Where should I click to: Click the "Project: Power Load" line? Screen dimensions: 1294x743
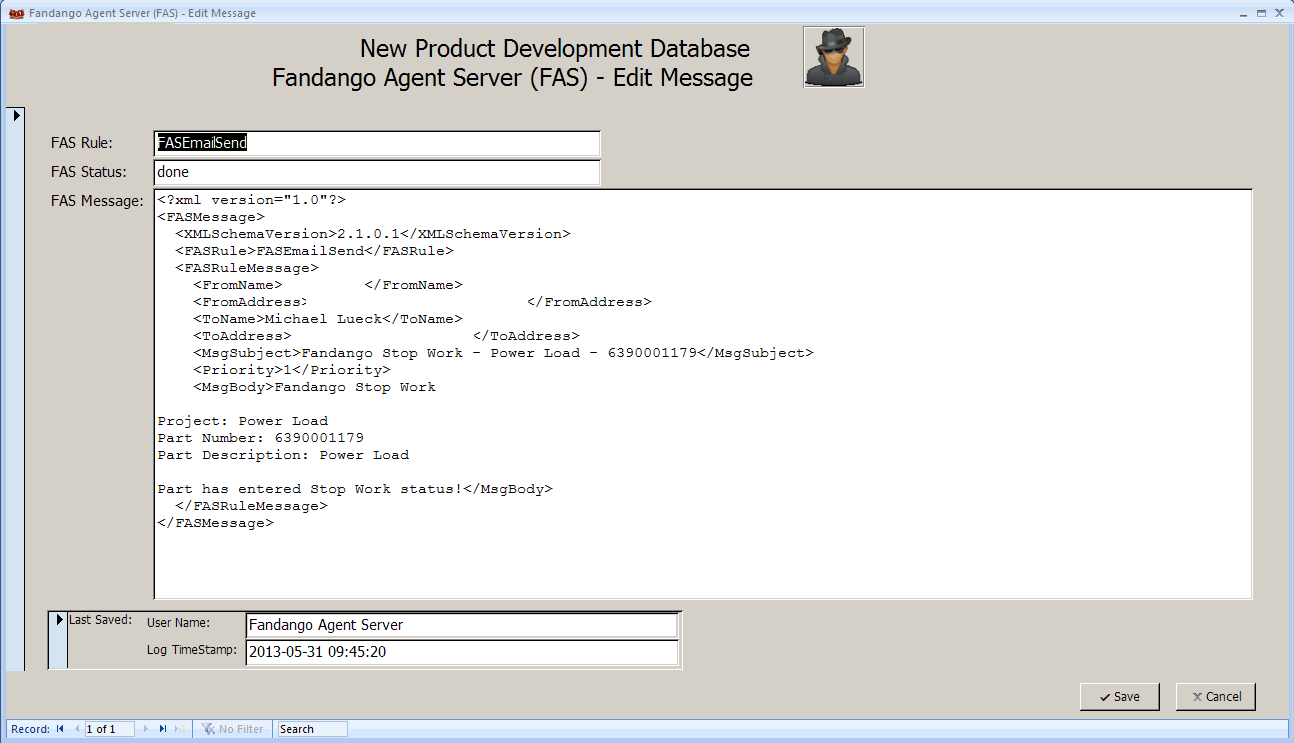[x=242, y=421]
